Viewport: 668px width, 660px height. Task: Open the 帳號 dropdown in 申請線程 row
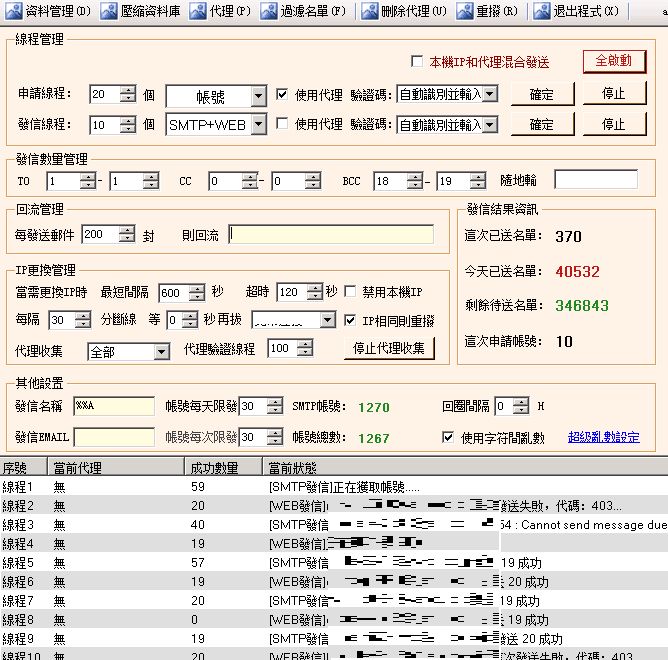pyautogui.click(x=258, y=96)
